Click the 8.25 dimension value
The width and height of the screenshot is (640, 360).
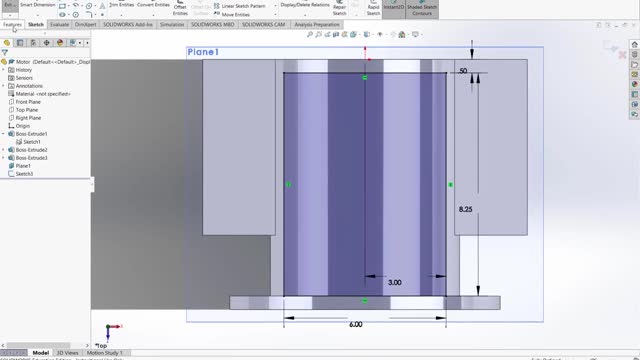465,209
